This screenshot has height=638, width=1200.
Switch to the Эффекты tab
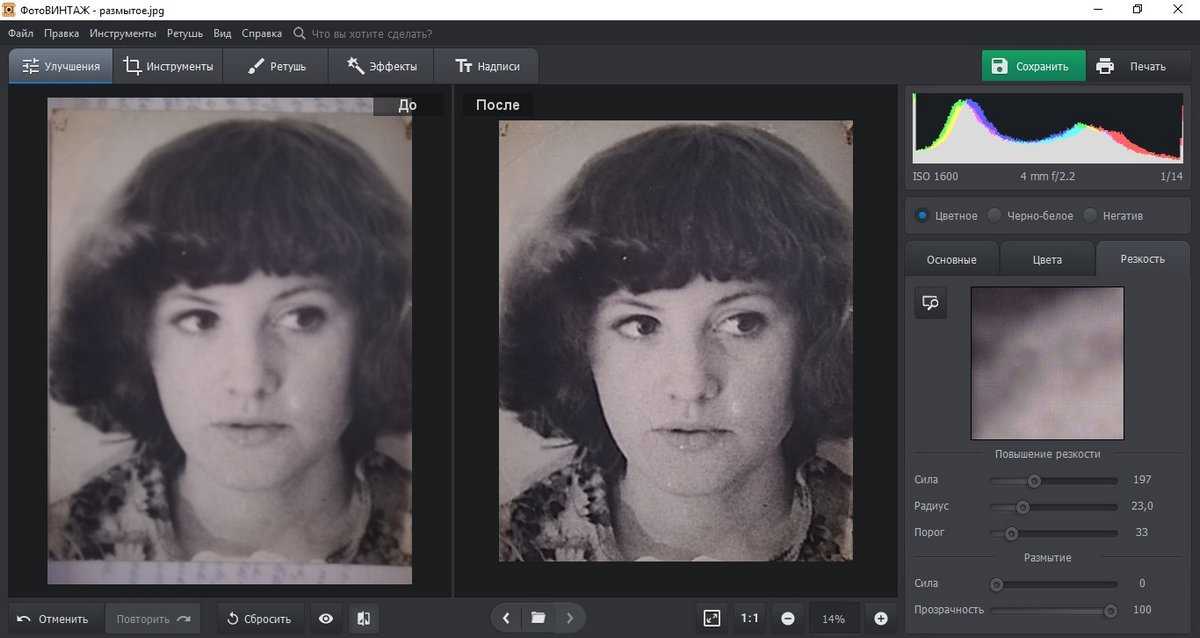[x=382, y=66]
